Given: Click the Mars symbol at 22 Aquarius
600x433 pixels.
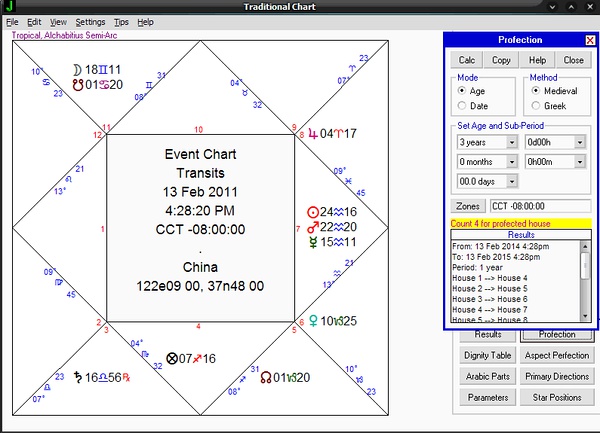Looking at the screenshot, I should click(312, 227).
